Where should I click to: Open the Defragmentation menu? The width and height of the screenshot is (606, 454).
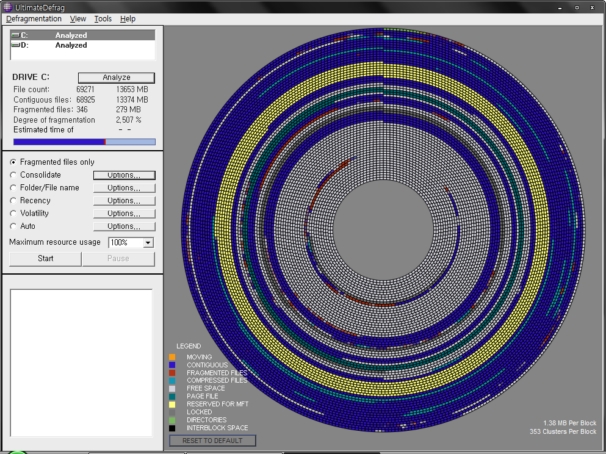tap(34, 19)
